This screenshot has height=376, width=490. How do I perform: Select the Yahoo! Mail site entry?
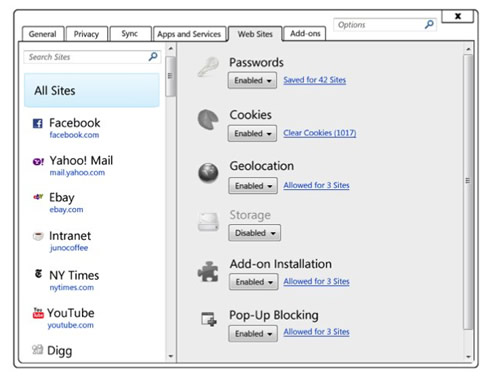tap(92, 166)
